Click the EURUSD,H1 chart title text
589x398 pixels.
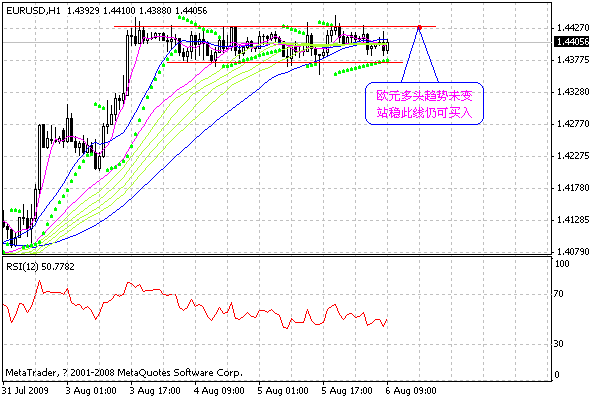[x=107, y=11]
